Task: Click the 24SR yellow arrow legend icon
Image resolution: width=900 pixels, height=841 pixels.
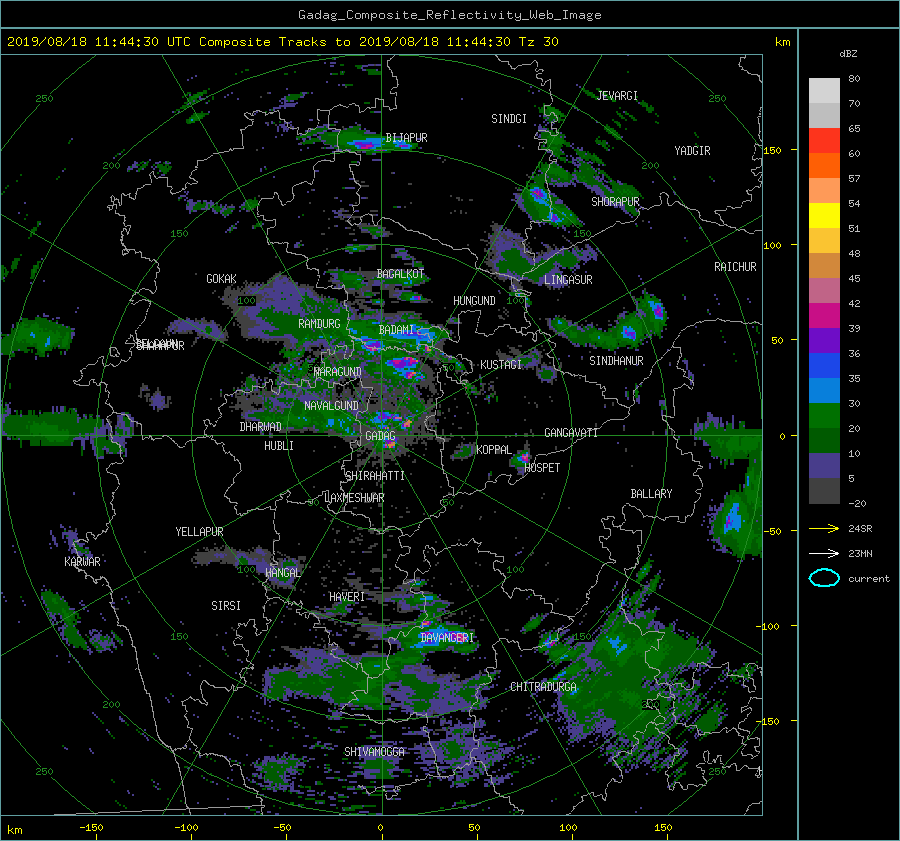Action: point(824,528)
